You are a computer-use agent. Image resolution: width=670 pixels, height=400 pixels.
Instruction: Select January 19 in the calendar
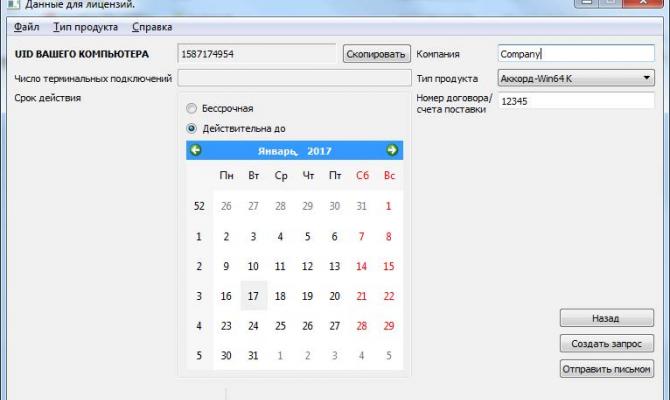coord(307,296)
